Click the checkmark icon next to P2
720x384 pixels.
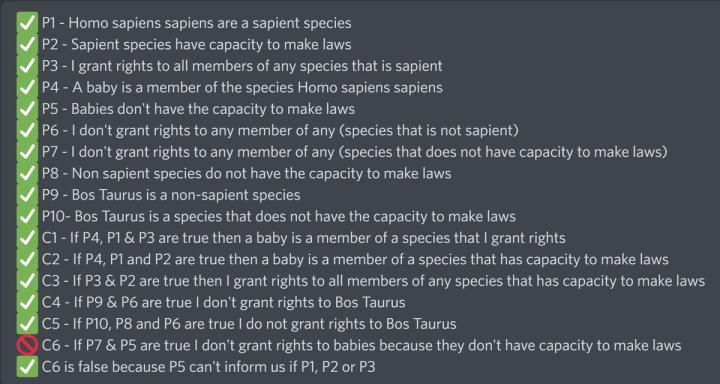(x=27, y=45)
